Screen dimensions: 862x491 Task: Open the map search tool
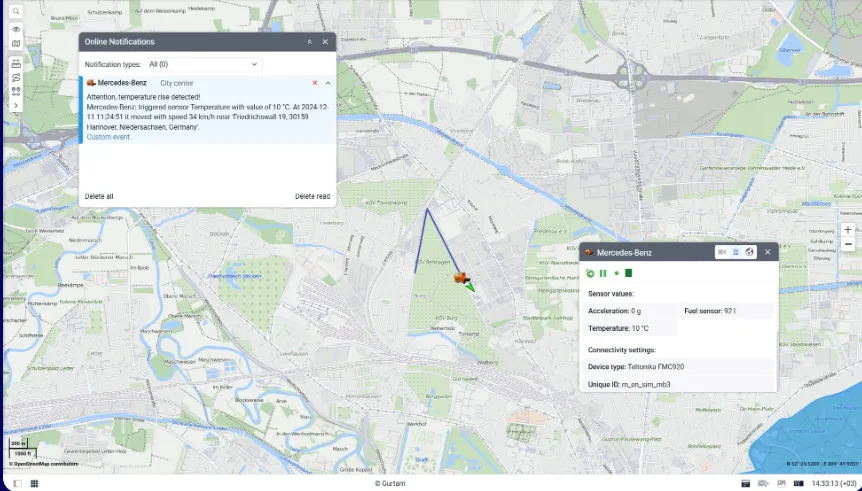[16, 11]
